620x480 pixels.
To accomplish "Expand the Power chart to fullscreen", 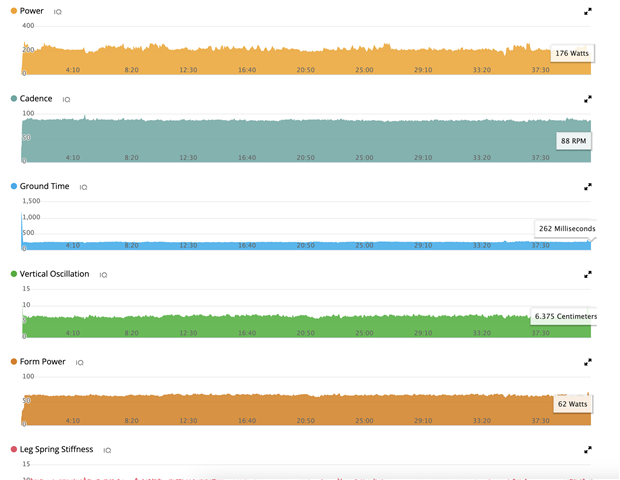I will click(588, 12).
